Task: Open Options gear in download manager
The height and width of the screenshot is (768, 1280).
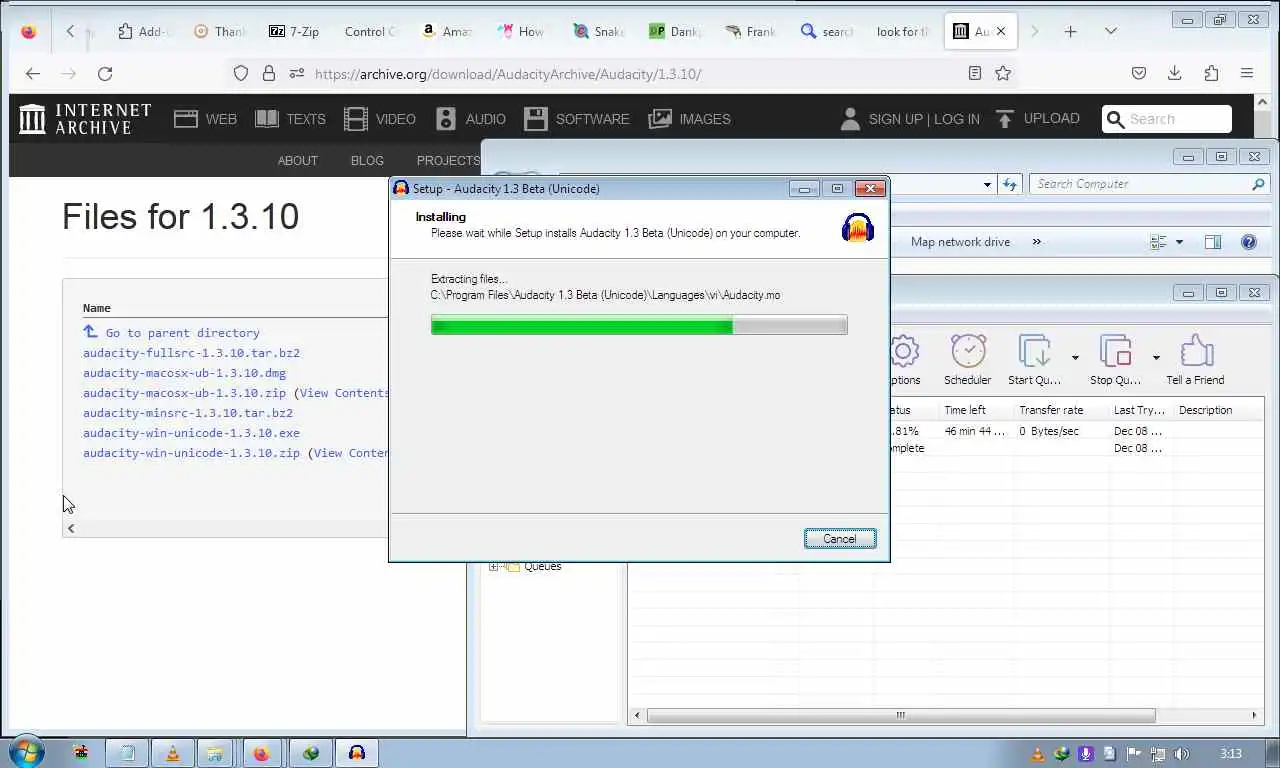Action: coord(904,360)
